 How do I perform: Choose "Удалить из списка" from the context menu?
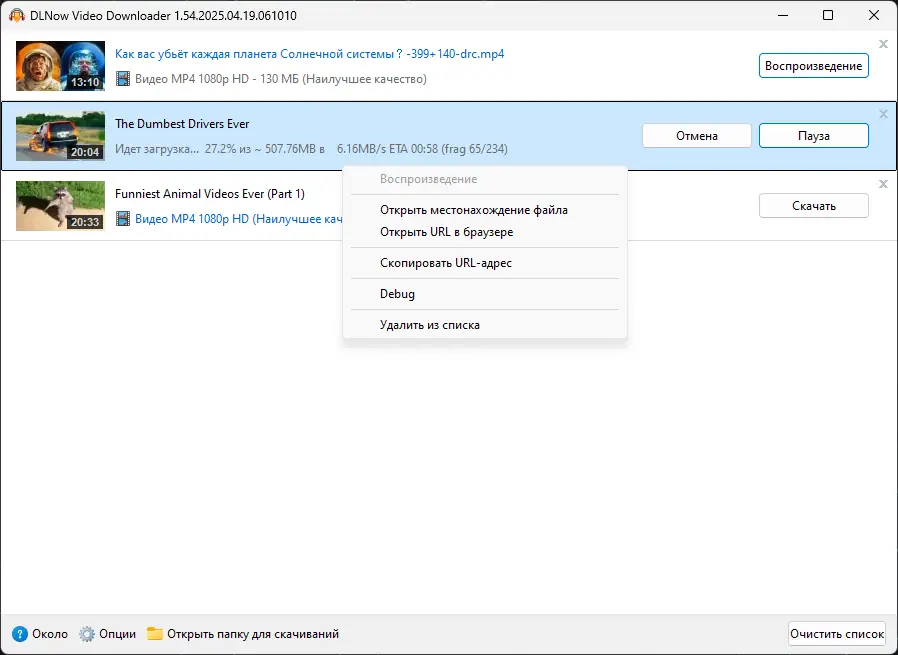tap(430, 324)
